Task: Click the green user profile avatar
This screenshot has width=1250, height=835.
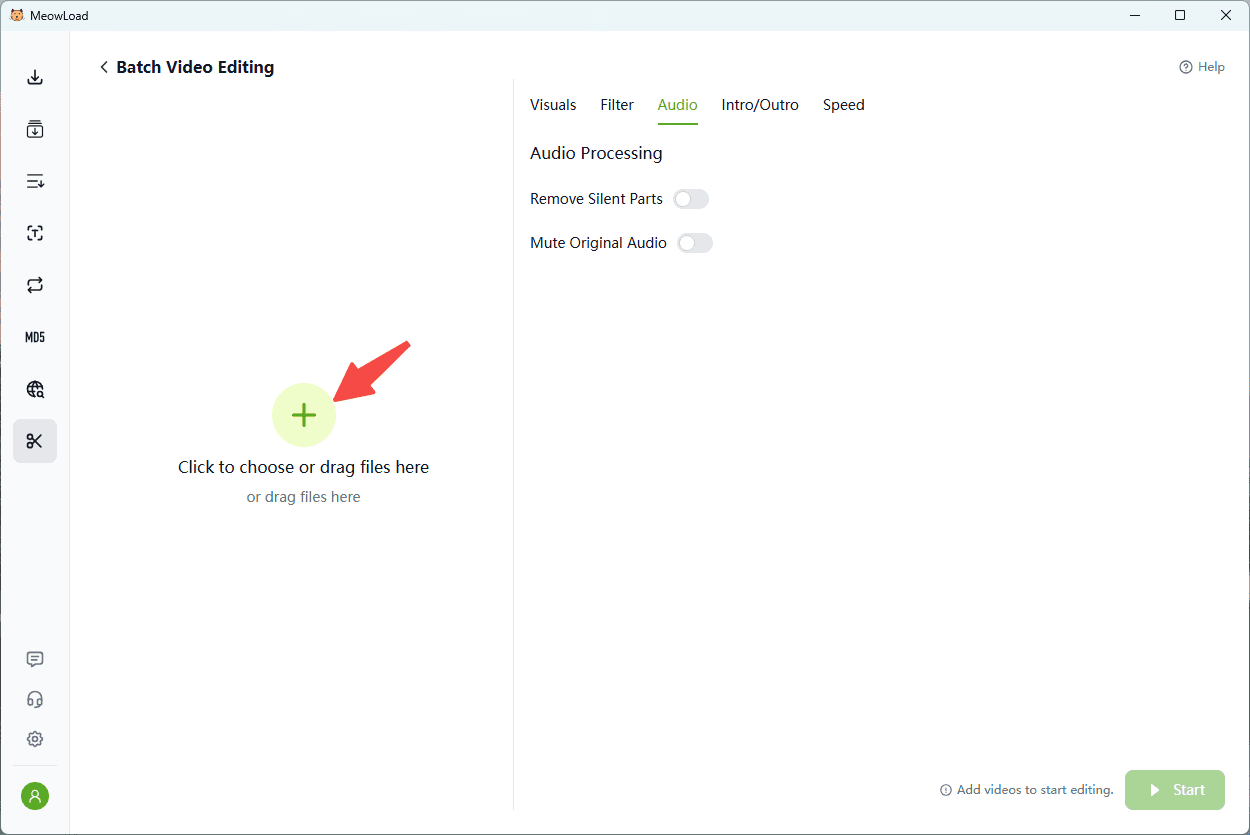Action: coord(35,796)
